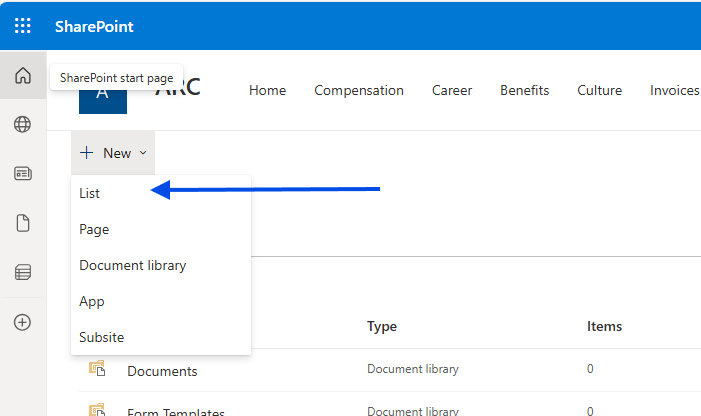This screenshot has height=416, width=701.
Task: Select Document library menu option
Action: 133,265
